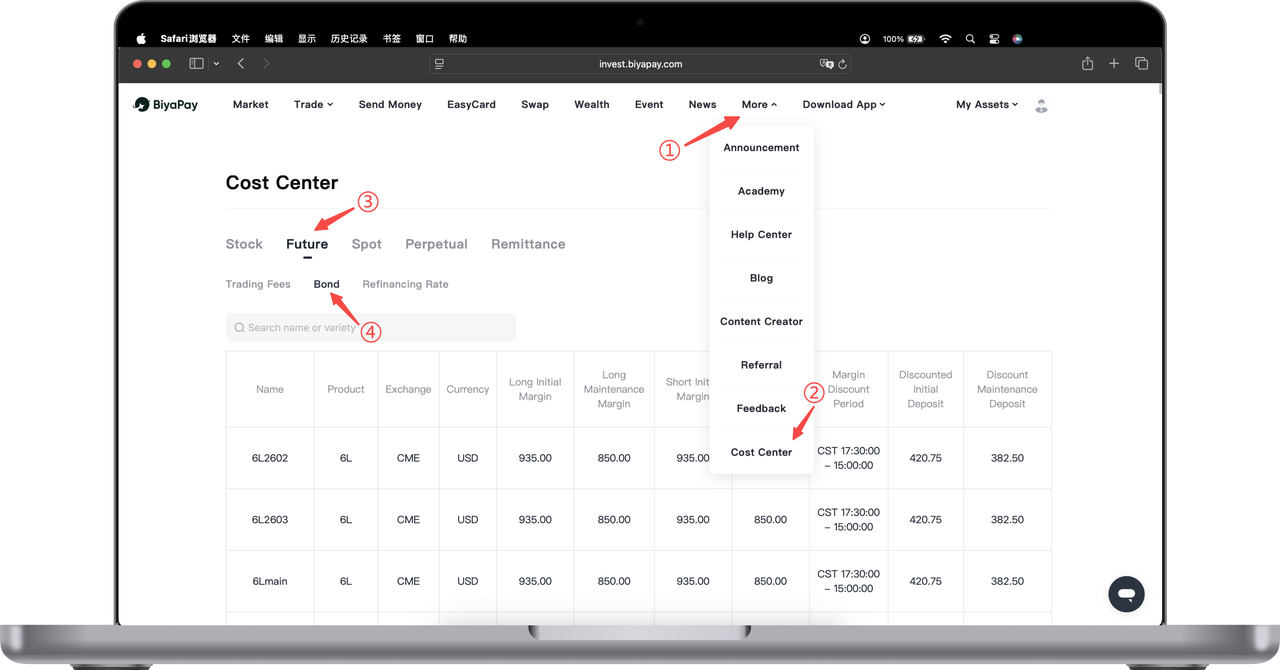Open the chat support bubble
This screenshot has height=670, width=1280.
(1126, 594)
